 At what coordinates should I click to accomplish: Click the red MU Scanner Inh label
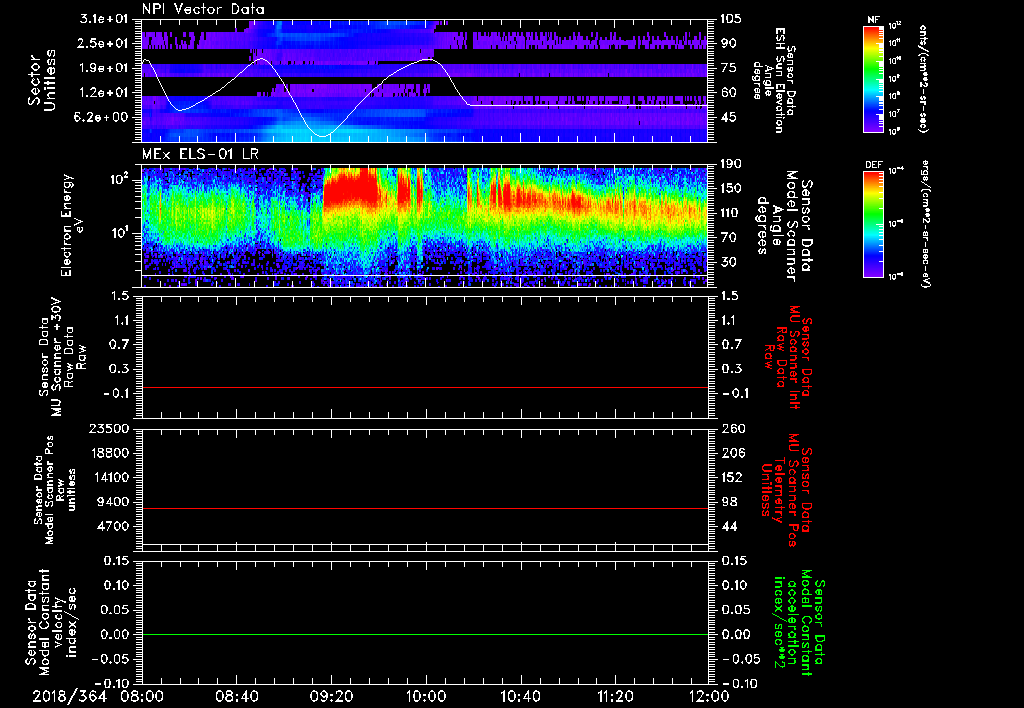[x=788, y=357]
